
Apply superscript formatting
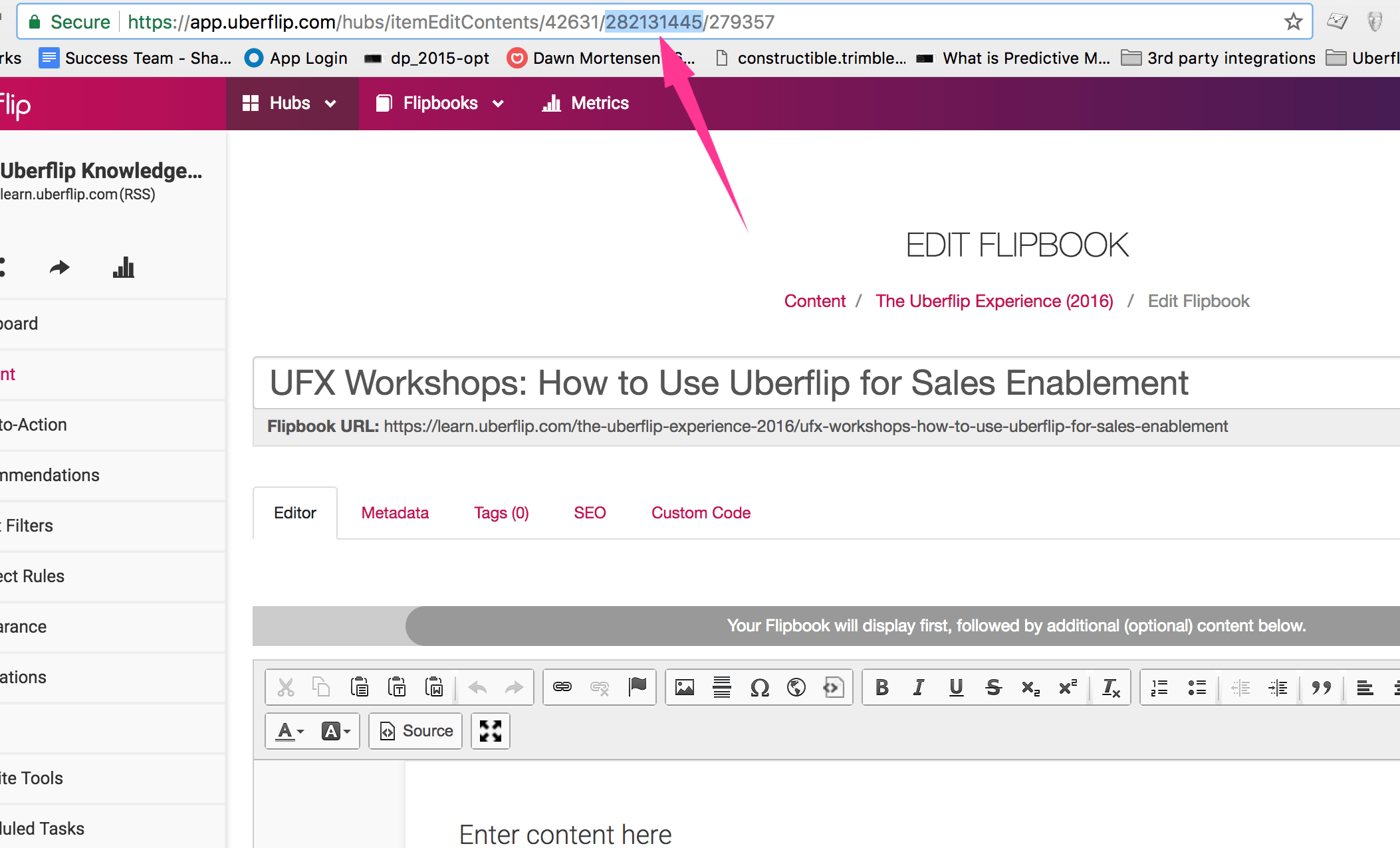click(1068, 687)
